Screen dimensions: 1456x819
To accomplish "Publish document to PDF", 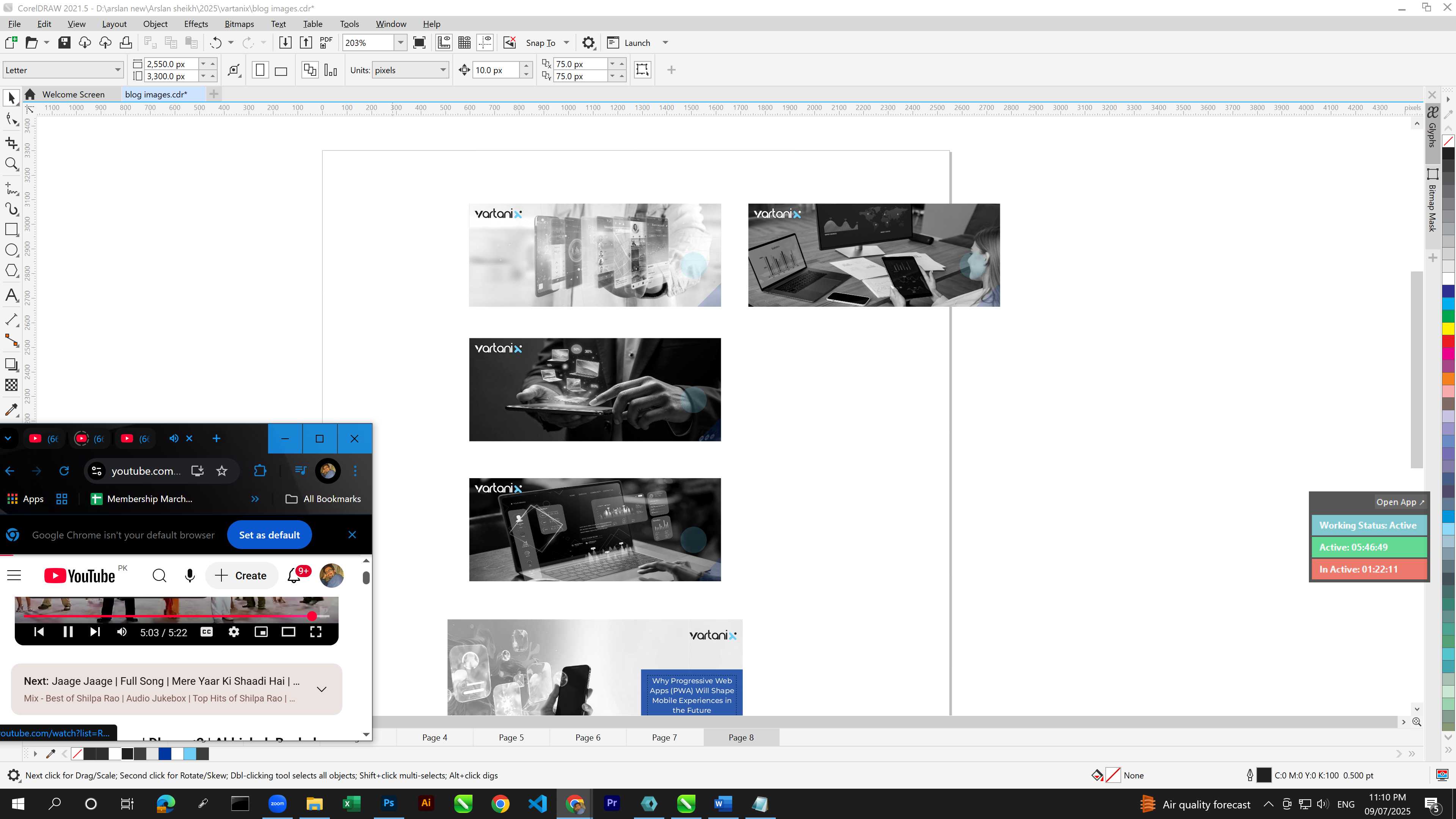I will coord(326,42).
